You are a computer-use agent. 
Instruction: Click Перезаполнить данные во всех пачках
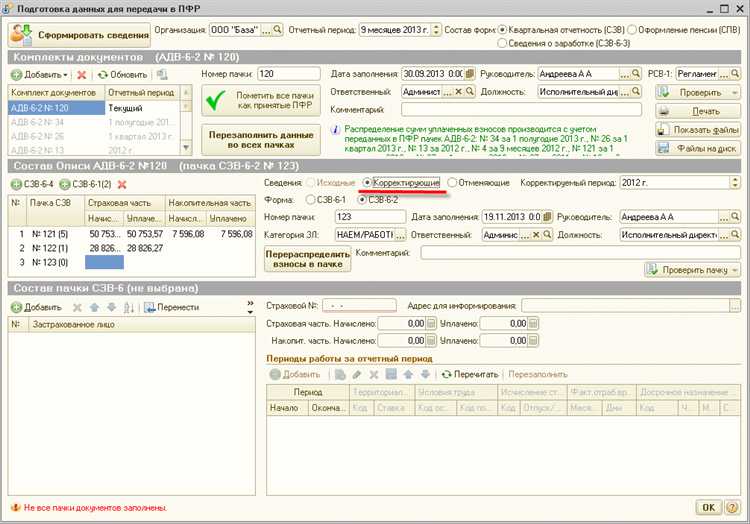pos(264,141)
